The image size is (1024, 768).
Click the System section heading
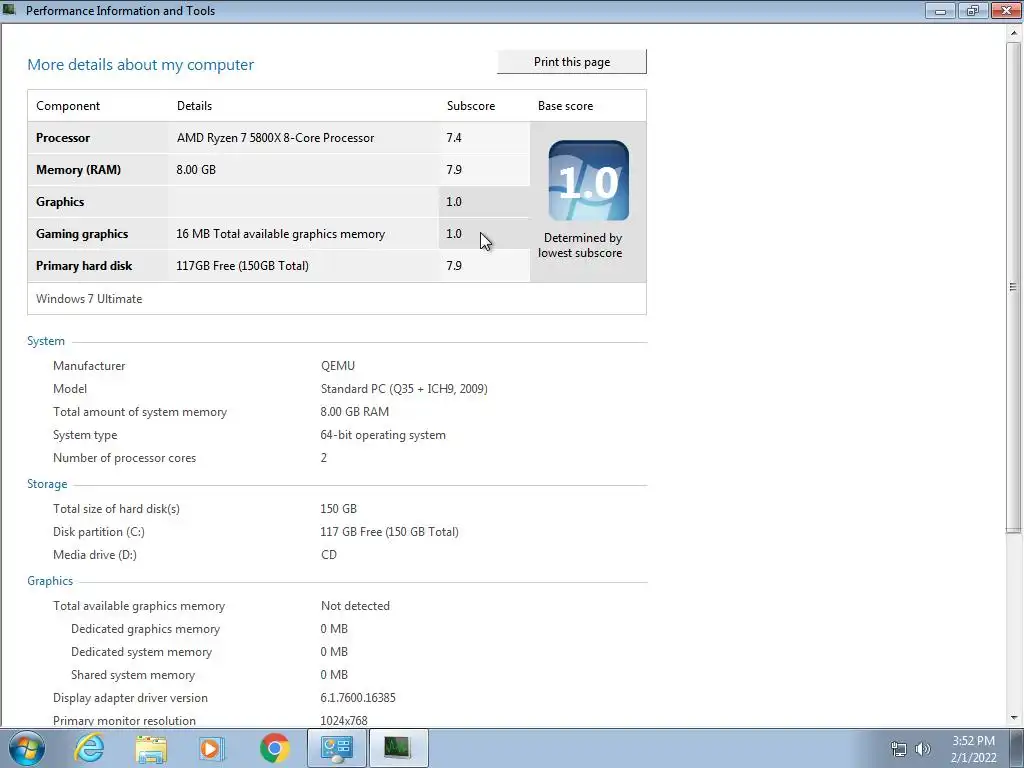pos(46,341)
